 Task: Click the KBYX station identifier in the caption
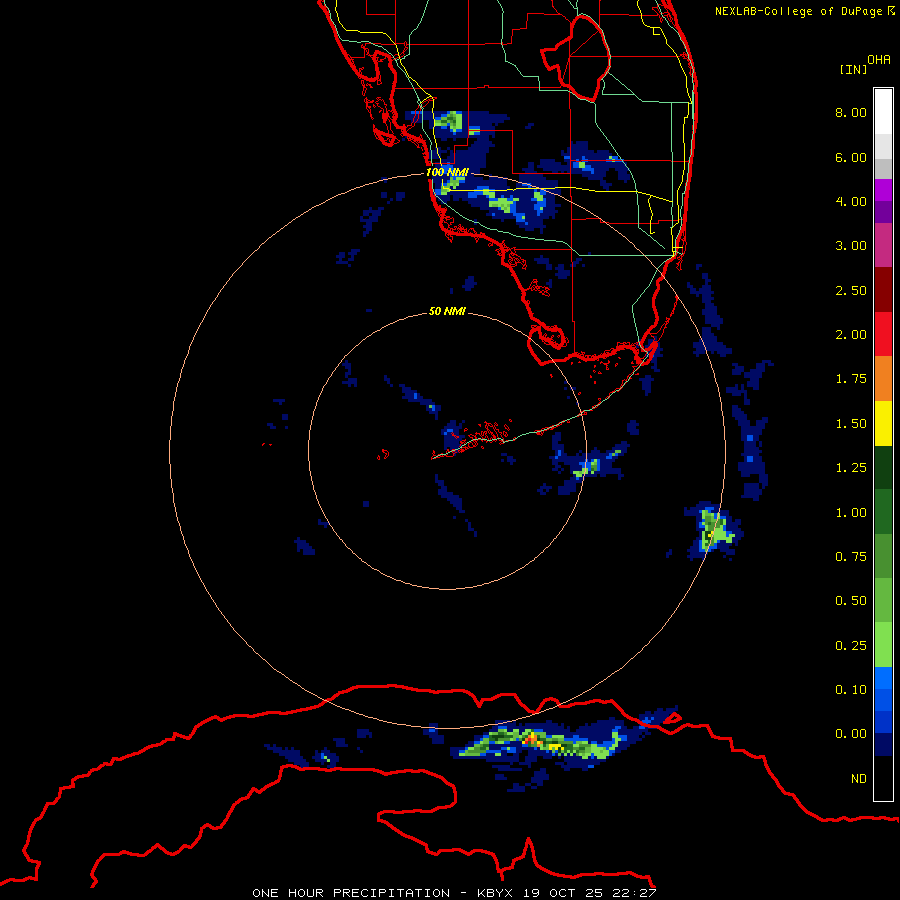click(497, 893)
